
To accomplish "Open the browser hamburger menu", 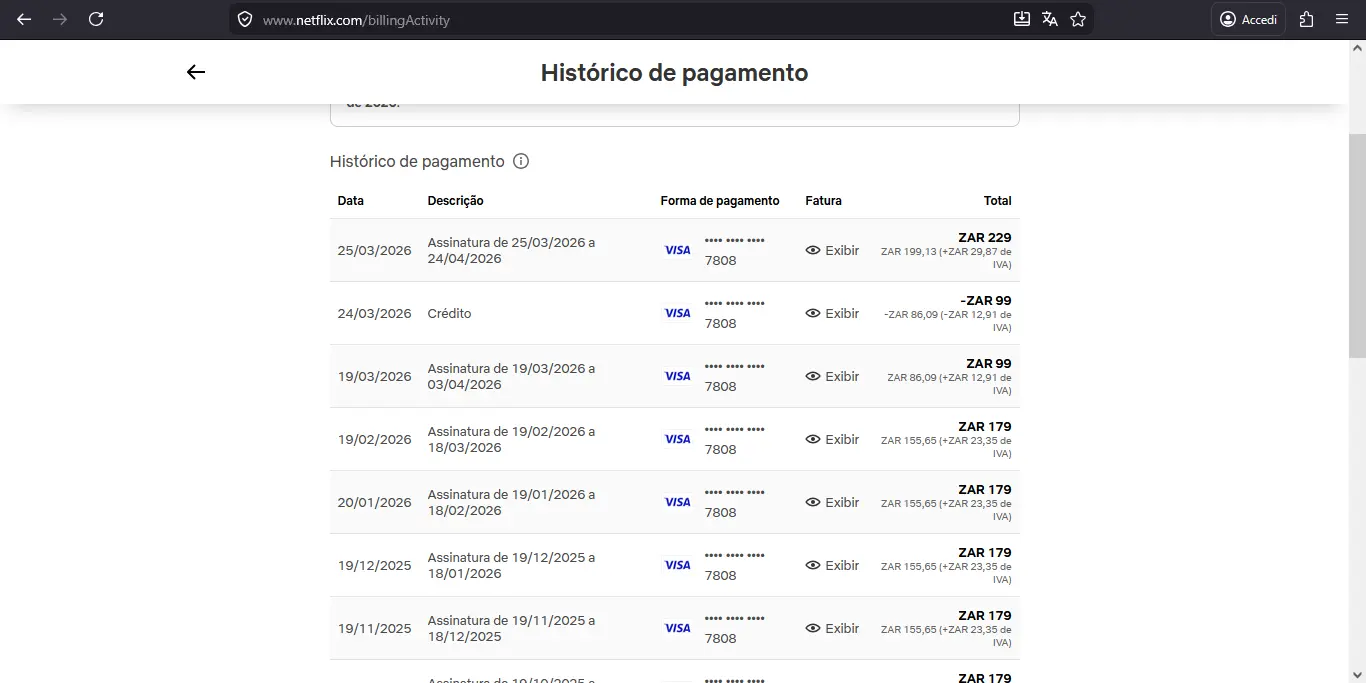I will (1342, 19).
